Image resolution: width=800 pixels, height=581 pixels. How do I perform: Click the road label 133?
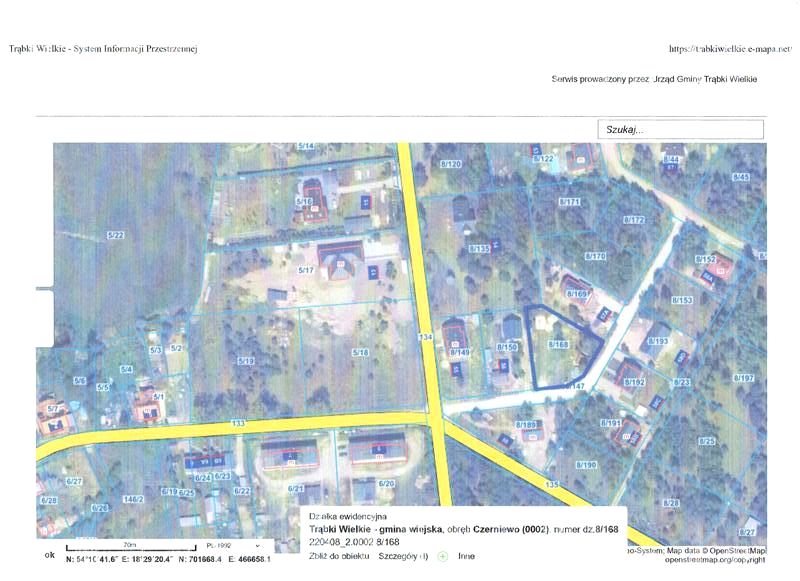[x=238, y=424]
